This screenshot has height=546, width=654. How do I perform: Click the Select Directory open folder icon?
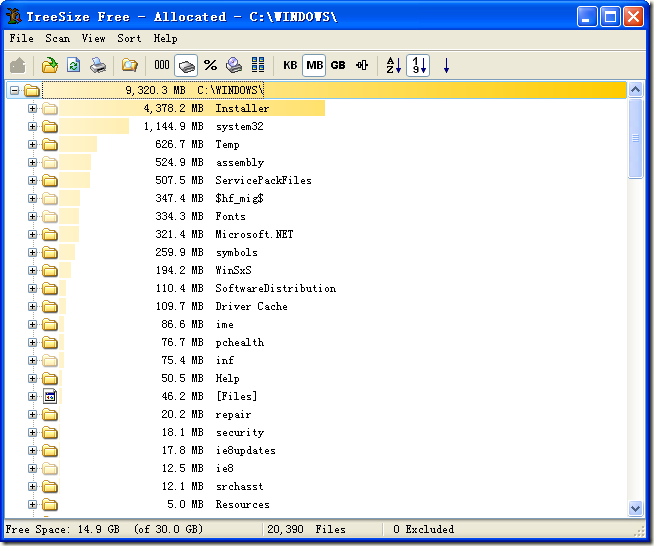pyautogui.click(x=49, y=65)
